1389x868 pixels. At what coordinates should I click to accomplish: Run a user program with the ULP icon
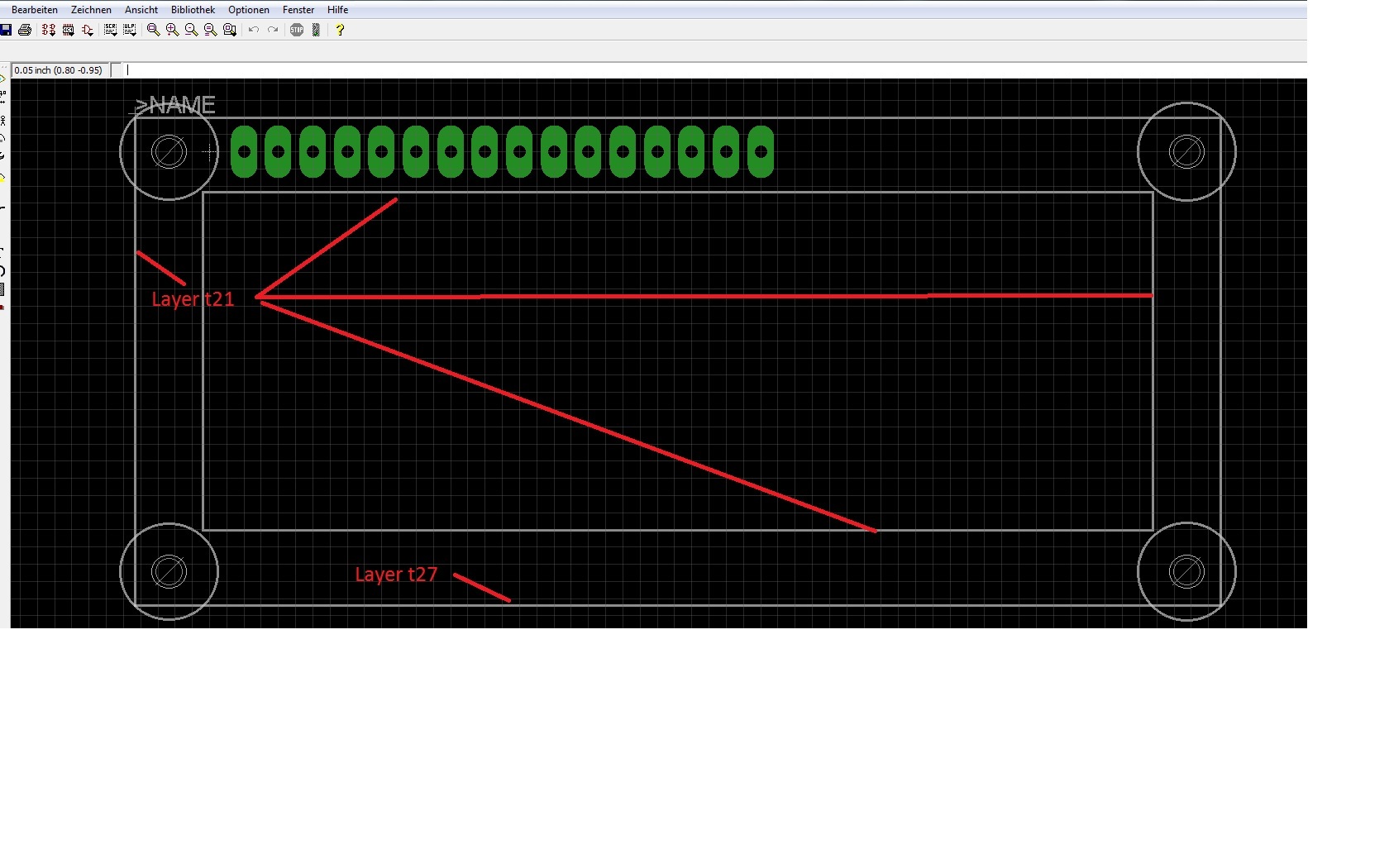pos(130,30)
